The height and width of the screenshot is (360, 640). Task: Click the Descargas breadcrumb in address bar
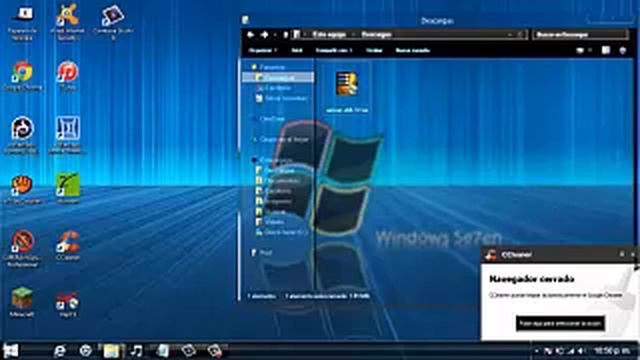[376, 35]
